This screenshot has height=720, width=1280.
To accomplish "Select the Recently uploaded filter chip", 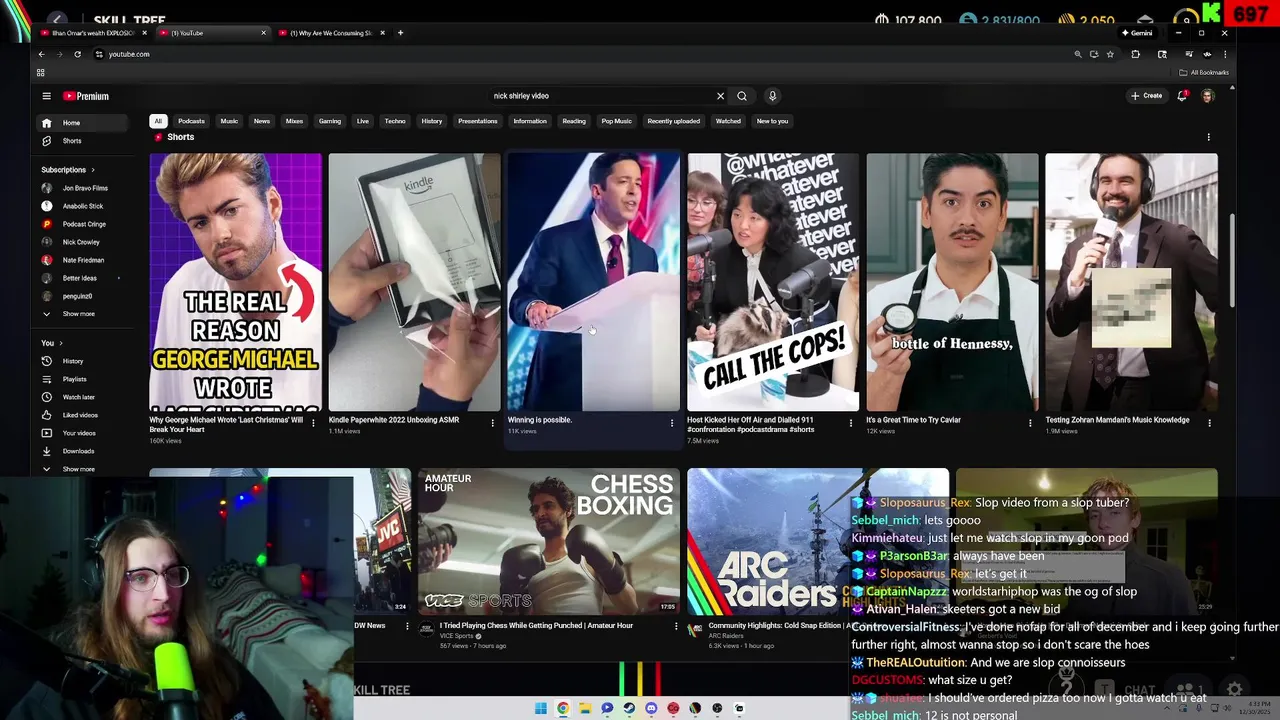I will 673,121.
